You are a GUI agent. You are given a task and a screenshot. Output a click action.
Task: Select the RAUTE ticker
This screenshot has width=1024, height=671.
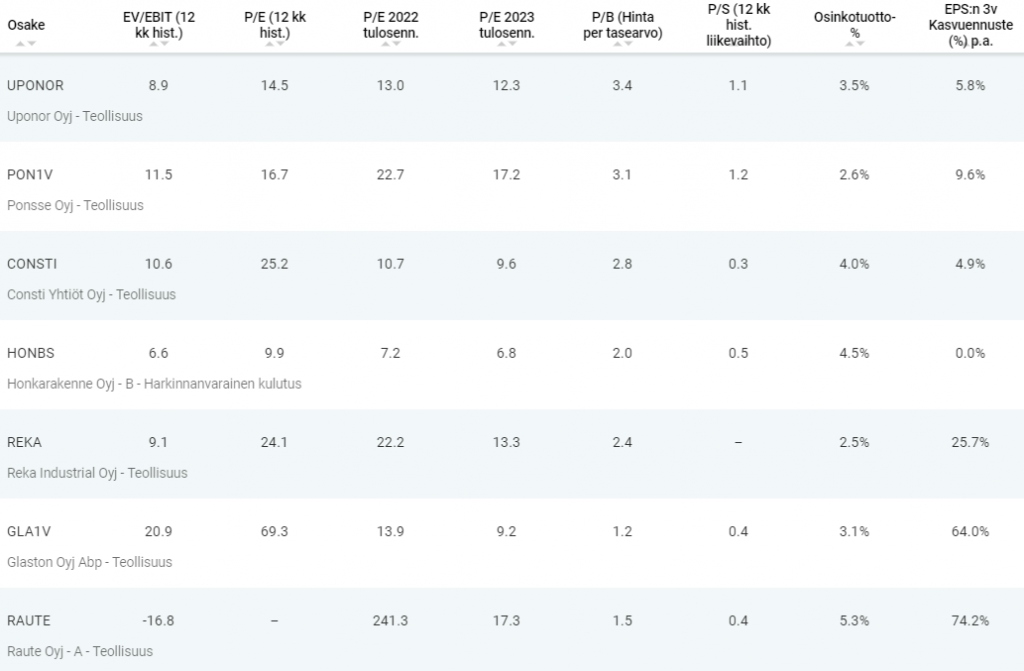pos(29,621)
